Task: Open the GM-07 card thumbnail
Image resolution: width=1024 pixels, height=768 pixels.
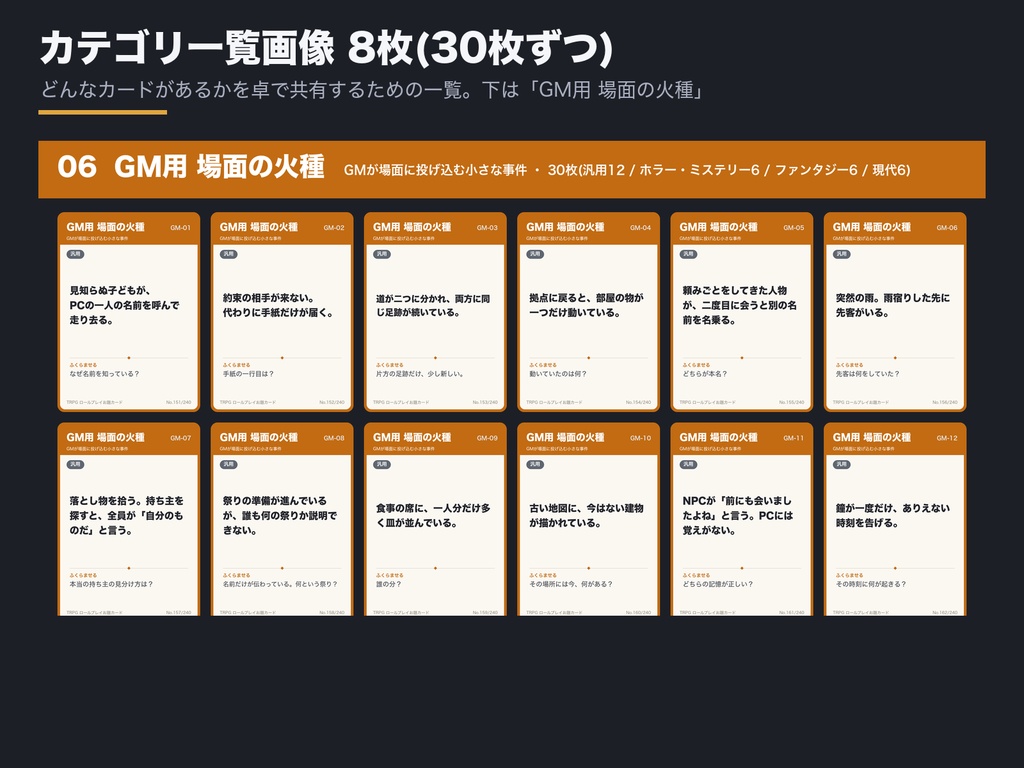Action: 129,519
